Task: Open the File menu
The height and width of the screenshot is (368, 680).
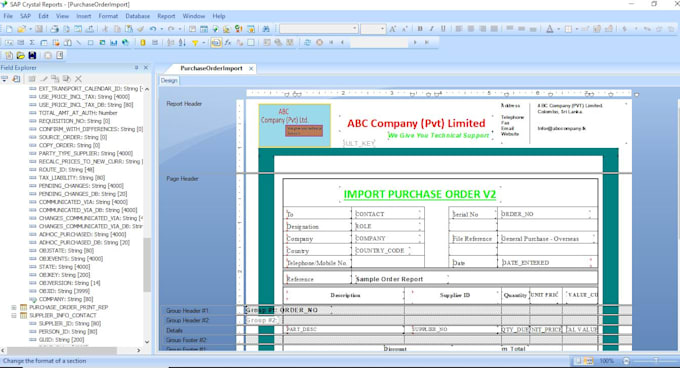Action: pos(8,16)
